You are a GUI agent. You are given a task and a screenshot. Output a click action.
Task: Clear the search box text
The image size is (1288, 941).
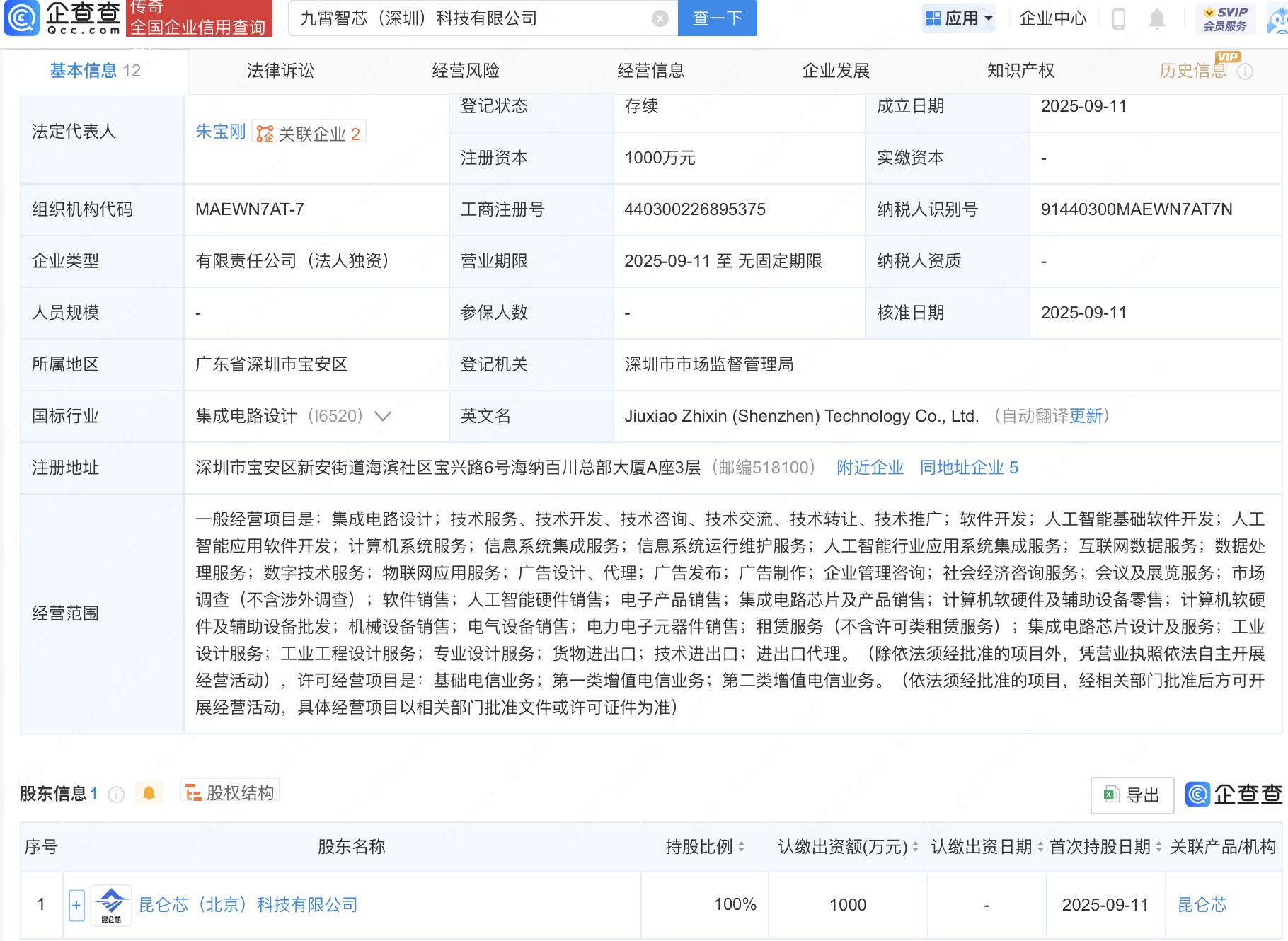click(660, 19)
